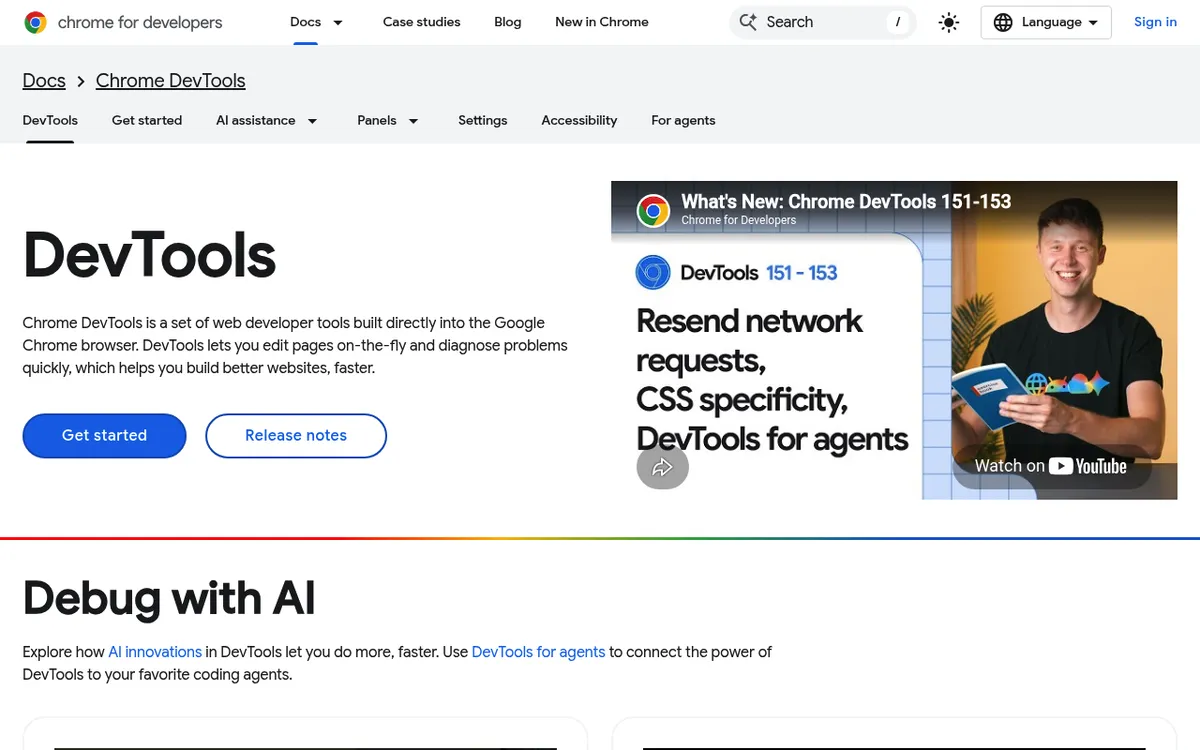Select the For agents tab
The width and height of the screenshot is (1200, 750).
pos(683,120)
